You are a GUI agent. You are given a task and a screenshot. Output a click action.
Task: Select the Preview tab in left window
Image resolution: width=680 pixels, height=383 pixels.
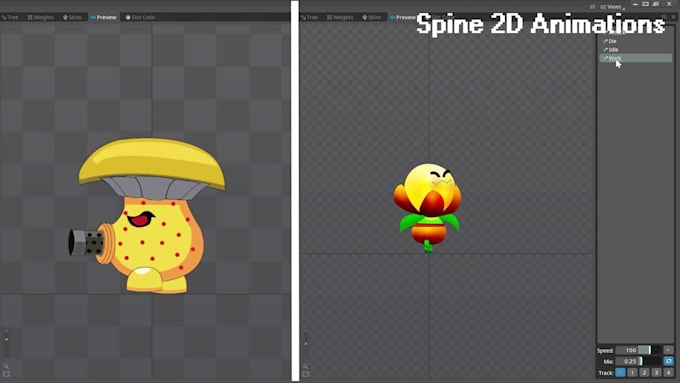click(x=103, y=17)
